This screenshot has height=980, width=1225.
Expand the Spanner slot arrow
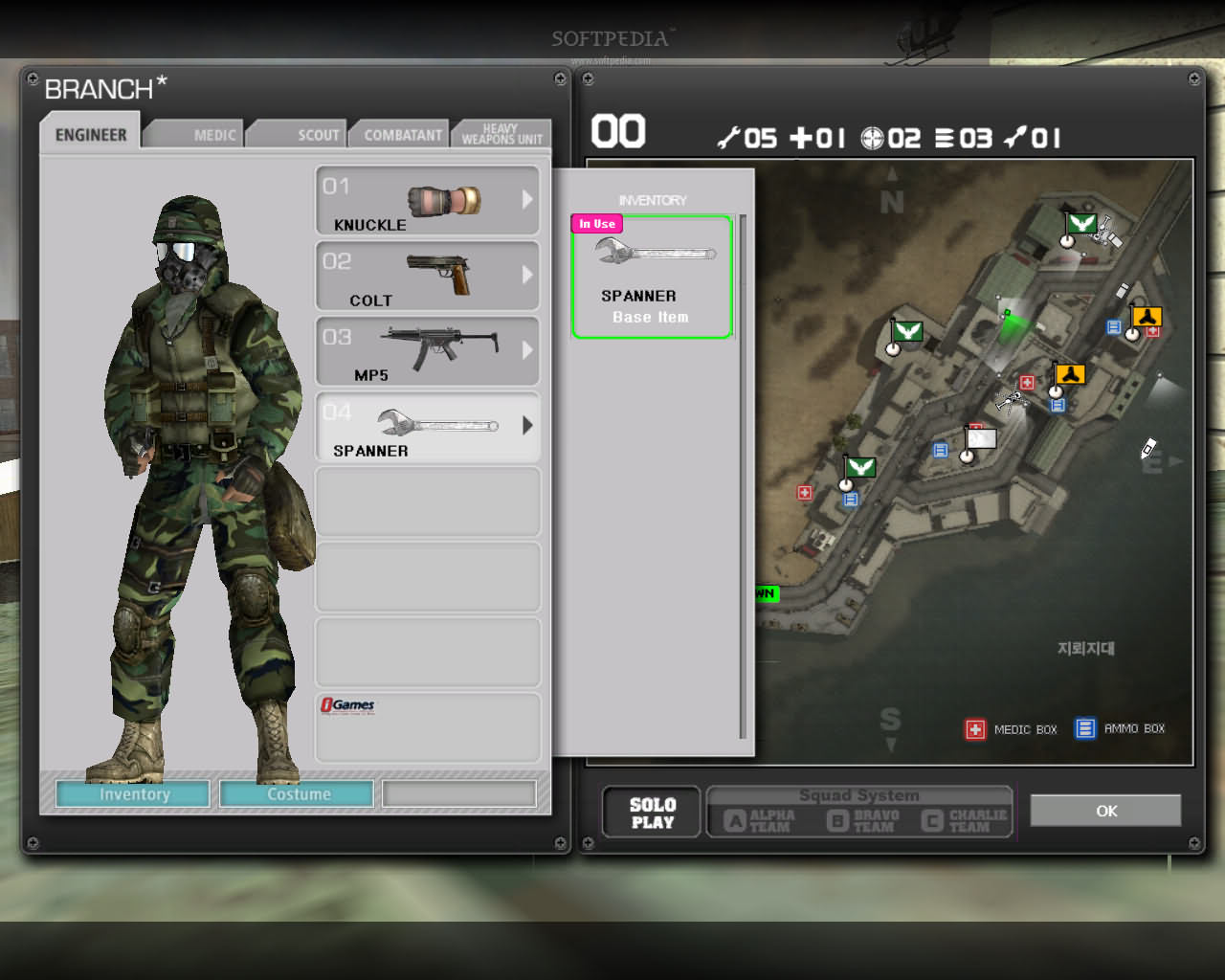527,426
